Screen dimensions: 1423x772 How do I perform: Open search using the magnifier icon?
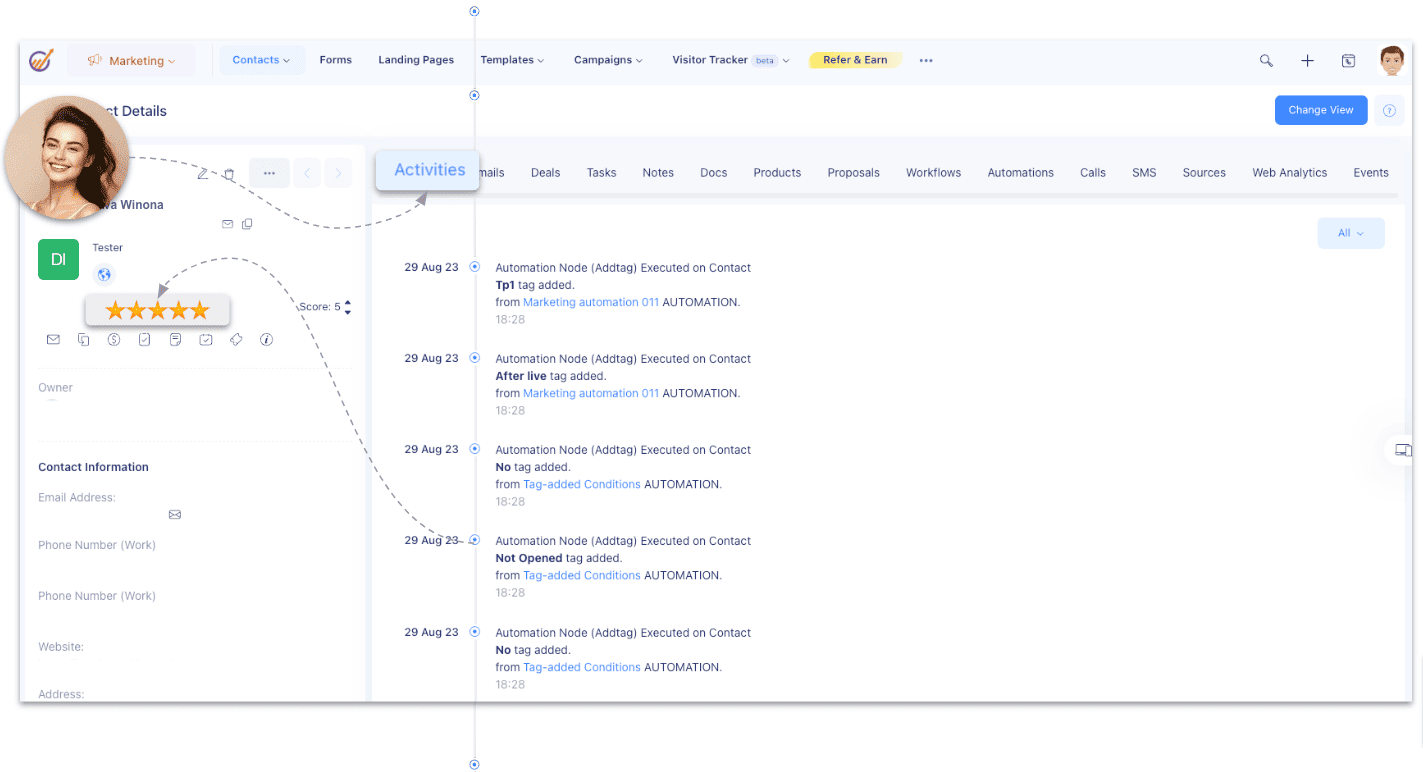pyautogui.click(x=1266, y=60)
